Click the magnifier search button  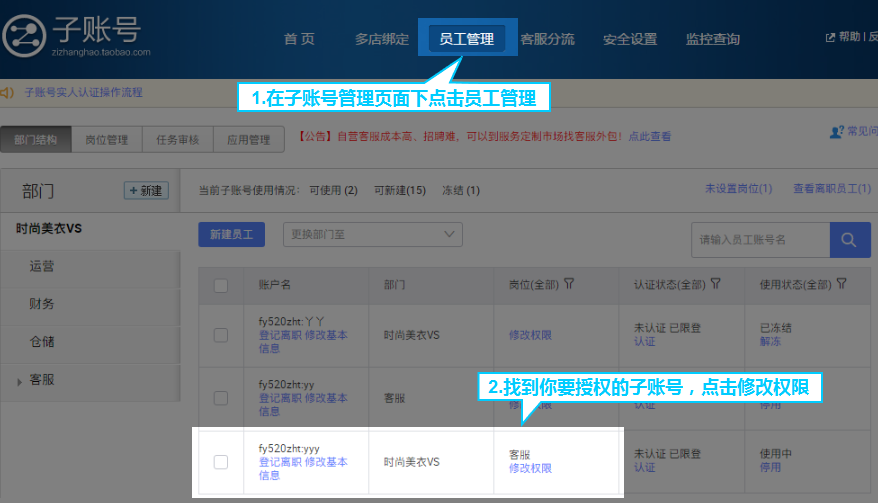click(849, 240)
